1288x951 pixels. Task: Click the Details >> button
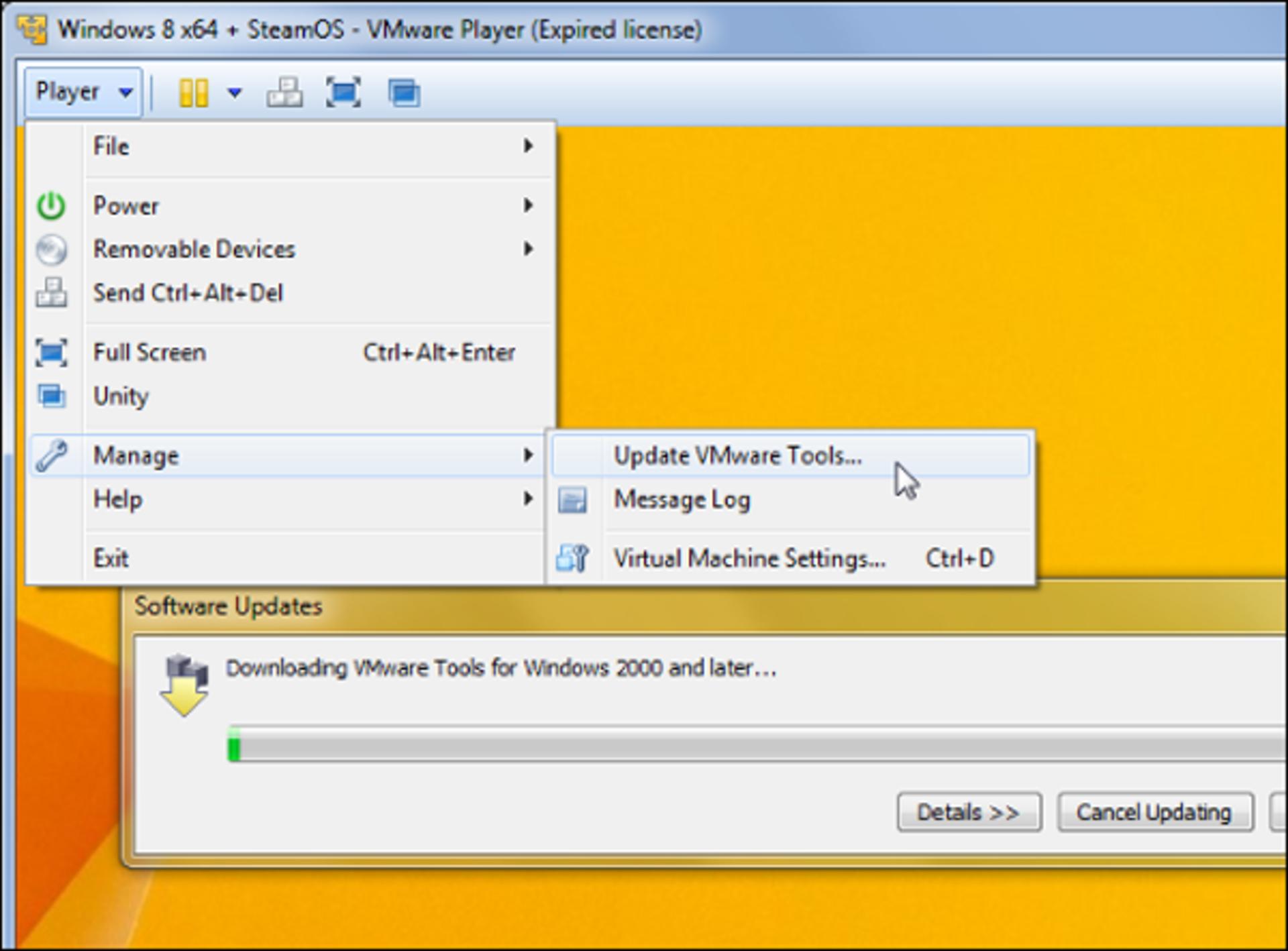tap(969, 812)
